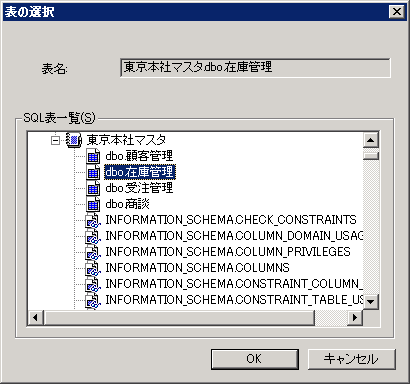This screenshot has height=384, width=410.
Task: Click the table icon beside dbo.在庫管理
Action: [x=93, y=172]
